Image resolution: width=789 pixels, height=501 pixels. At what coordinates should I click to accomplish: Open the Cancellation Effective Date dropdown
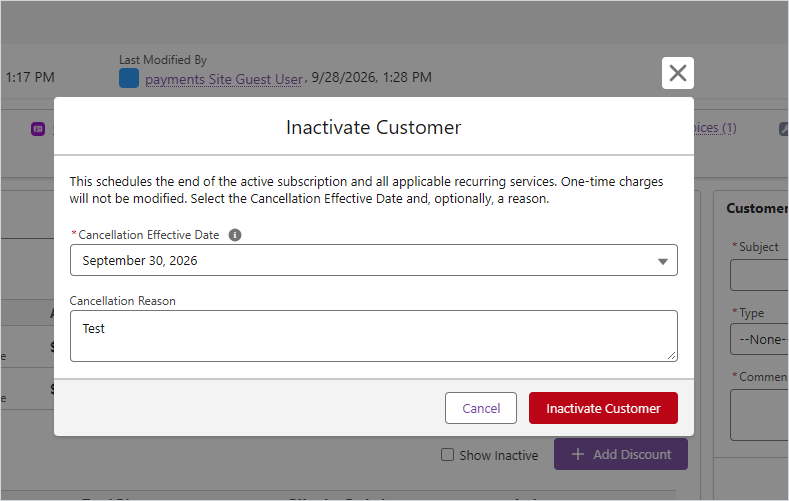coord(373,260)
